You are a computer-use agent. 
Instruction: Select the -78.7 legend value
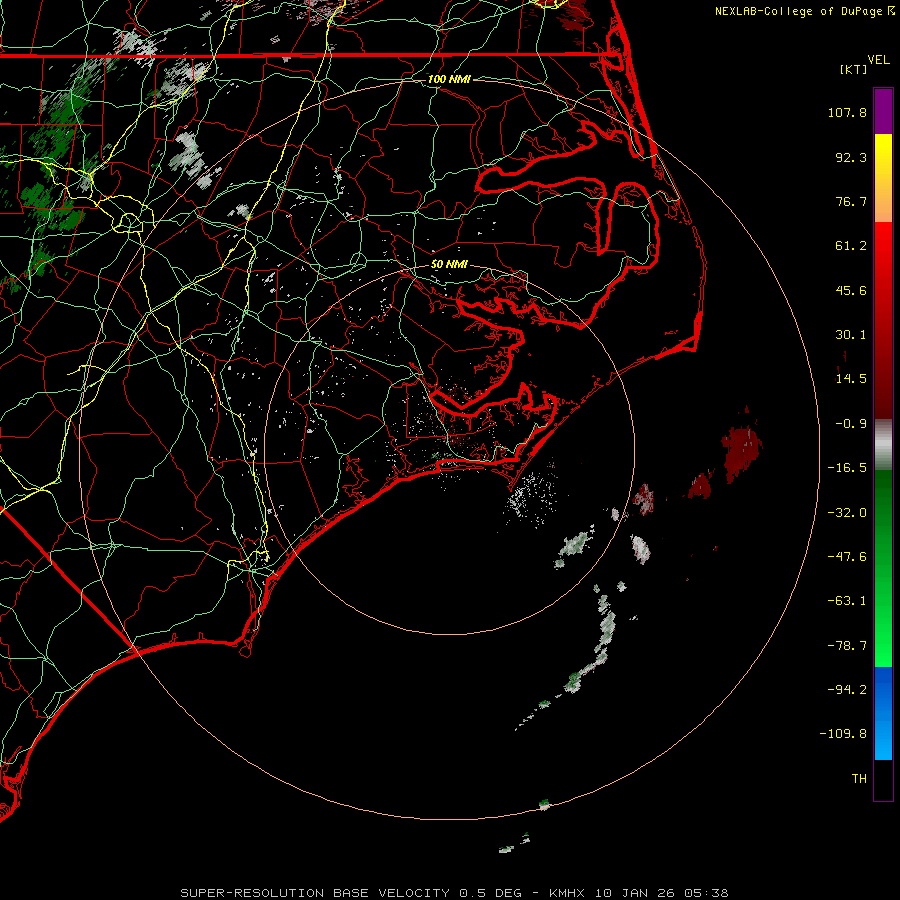(847, 646)
